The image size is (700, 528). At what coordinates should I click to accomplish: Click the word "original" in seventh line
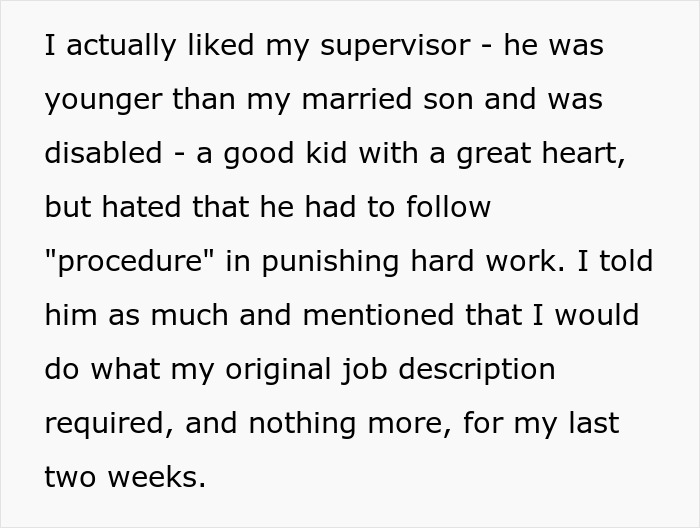point(278,370)
